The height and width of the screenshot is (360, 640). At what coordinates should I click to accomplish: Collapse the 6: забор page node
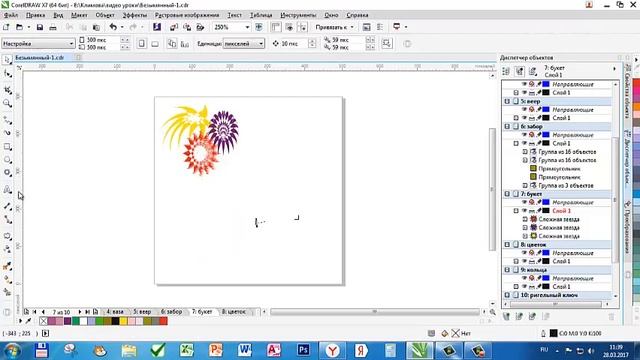tap(507, 127)
